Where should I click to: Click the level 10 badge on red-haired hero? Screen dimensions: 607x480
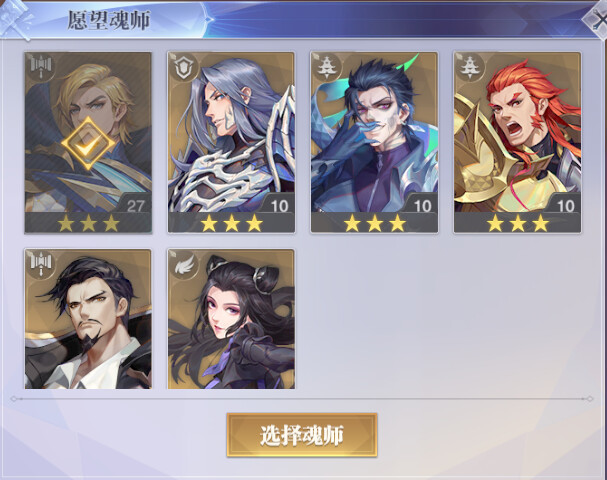[565, 205]
